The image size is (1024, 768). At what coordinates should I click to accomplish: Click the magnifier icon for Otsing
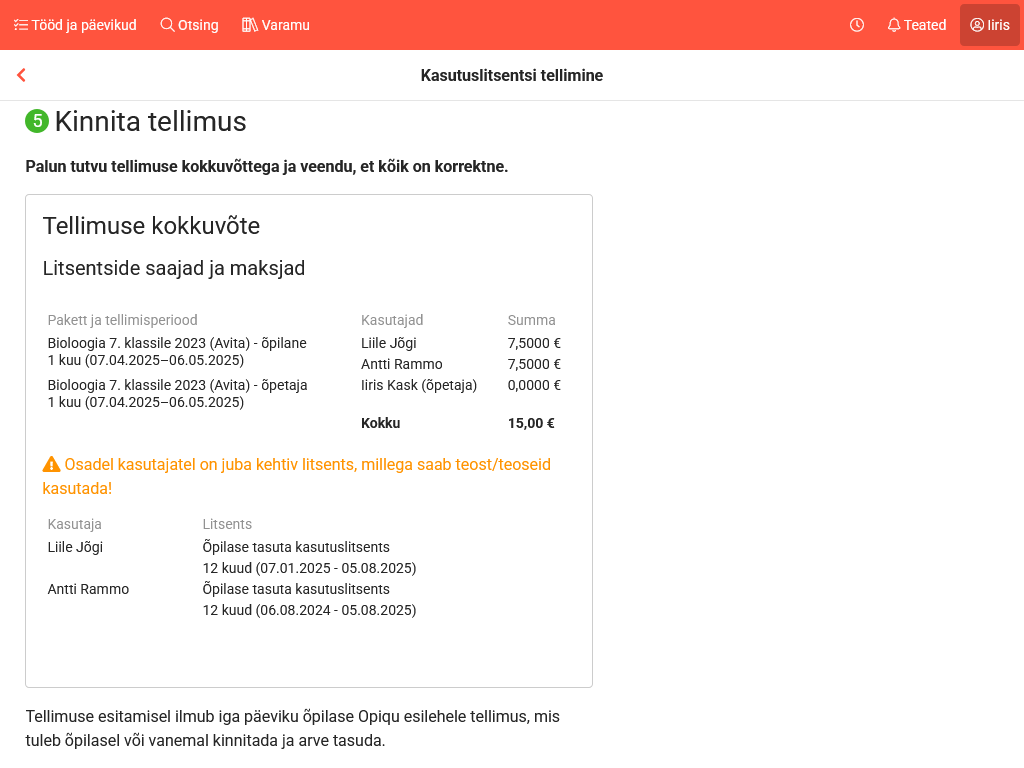[167, 25]
